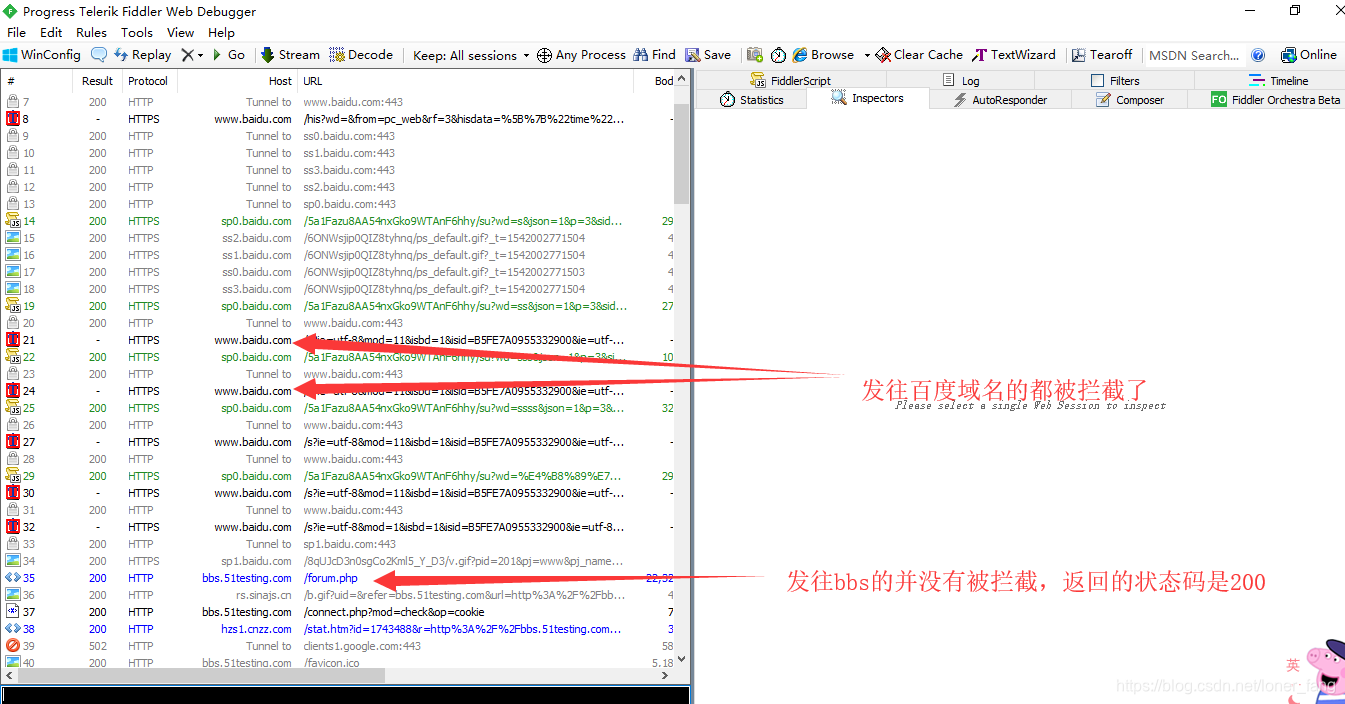Image resolution: width=1345 pixels, height=704 pixels.
Task: Select session 29 sp0.baidu.com row
Action: point(338,476)
